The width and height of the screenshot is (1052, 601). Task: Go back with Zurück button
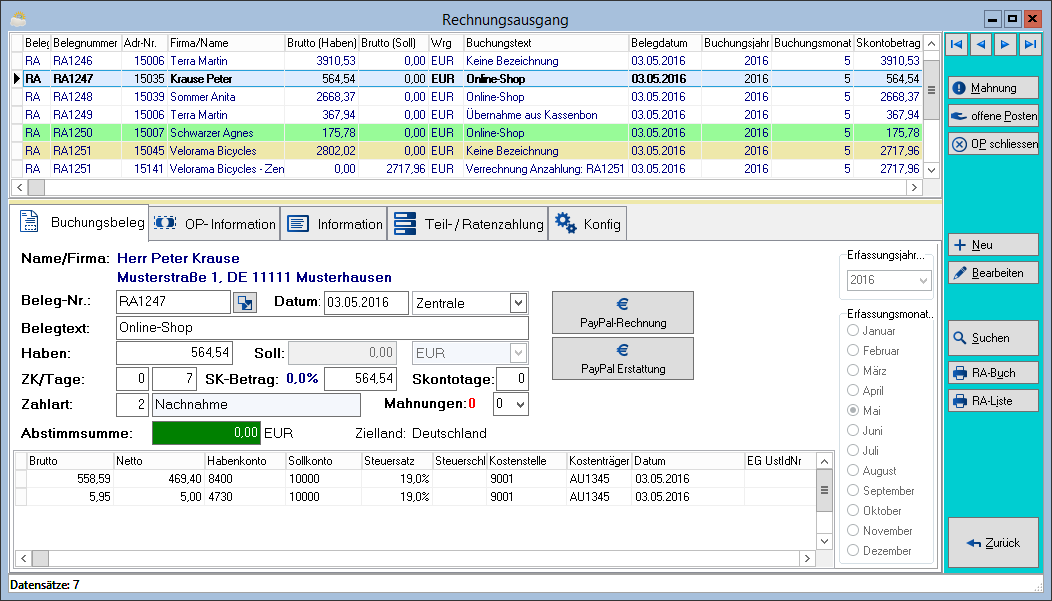pyautogui.click(x=993, y=543)
